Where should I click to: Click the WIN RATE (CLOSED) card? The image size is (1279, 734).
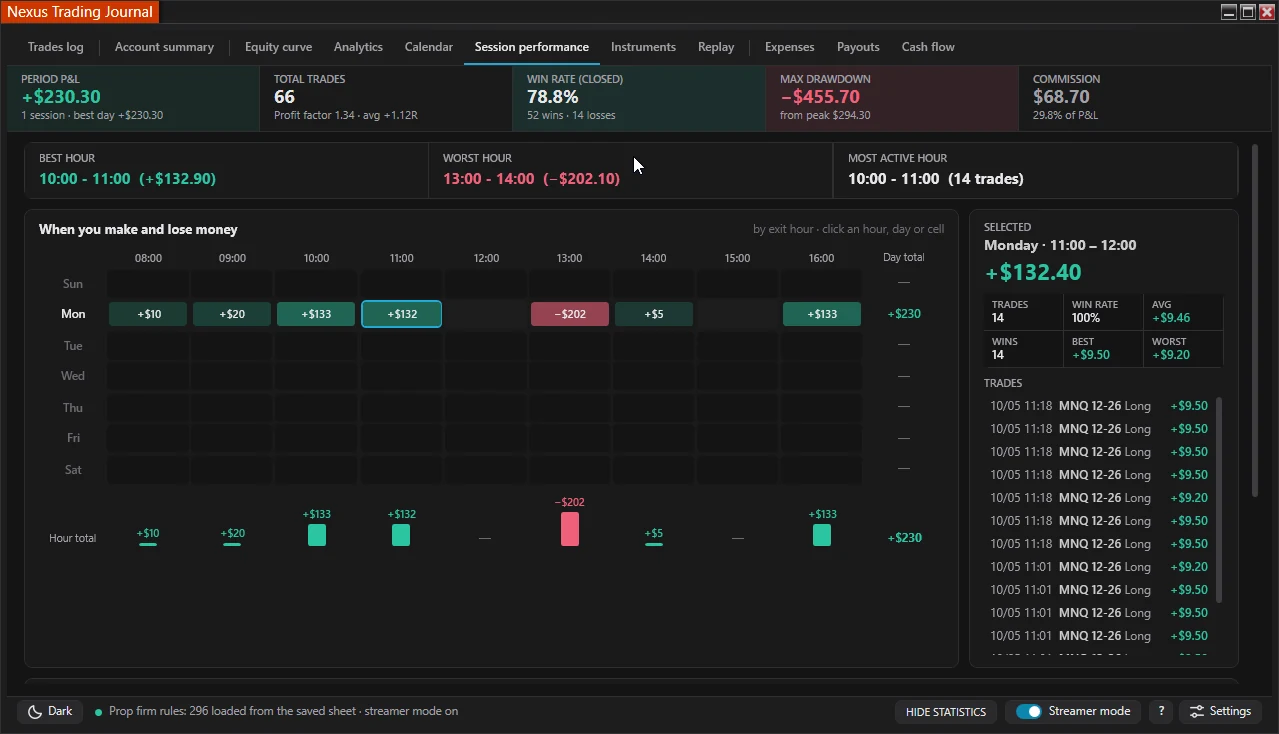[639, 98]
